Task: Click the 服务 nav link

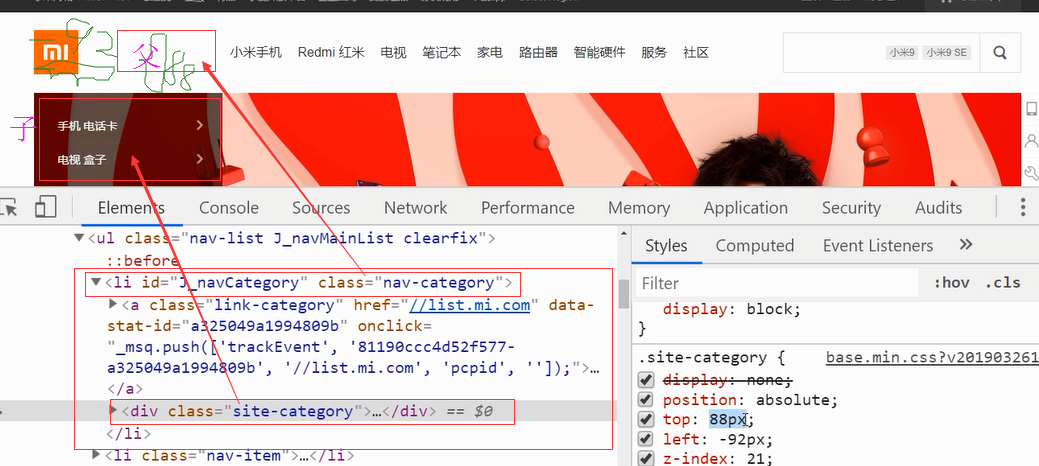Action: tap(654, 52)
